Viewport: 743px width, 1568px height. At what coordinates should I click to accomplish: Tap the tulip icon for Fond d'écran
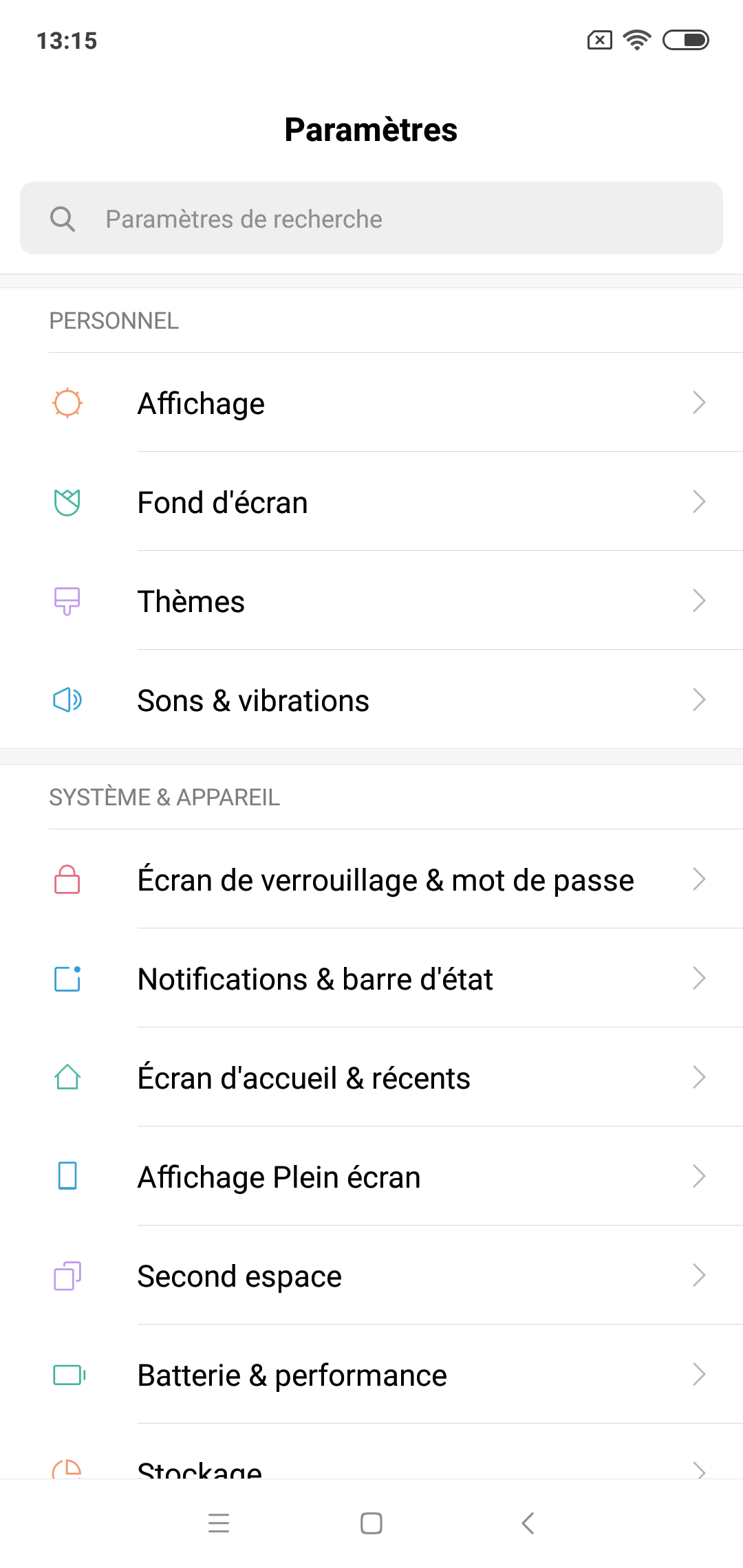click(67, 502)
